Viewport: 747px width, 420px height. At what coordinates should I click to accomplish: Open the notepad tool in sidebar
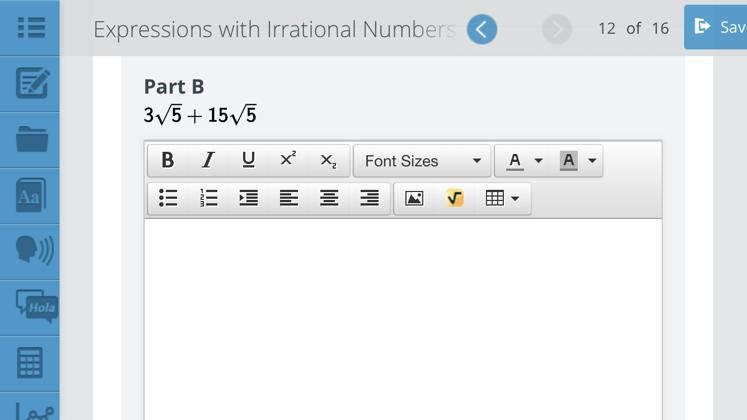click(x=31, y=83)
